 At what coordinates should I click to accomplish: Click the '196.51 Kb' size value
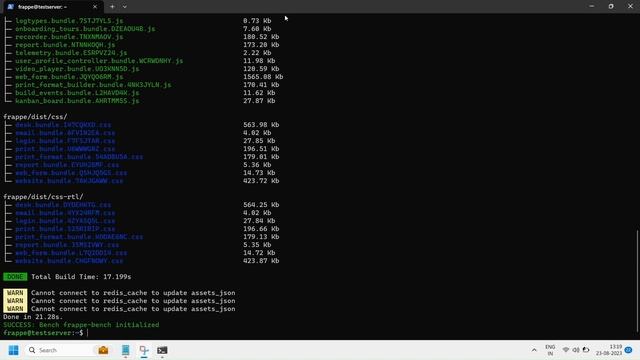(261, 149)
